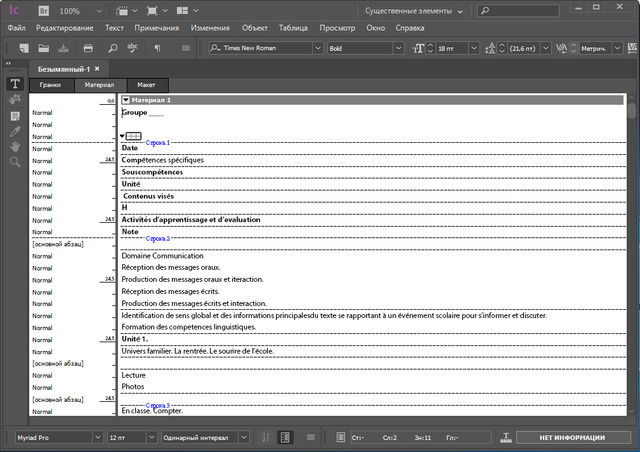640x452 pixels.
Task: Select the Type tool in the toolbox
Action: coord(15,84)
